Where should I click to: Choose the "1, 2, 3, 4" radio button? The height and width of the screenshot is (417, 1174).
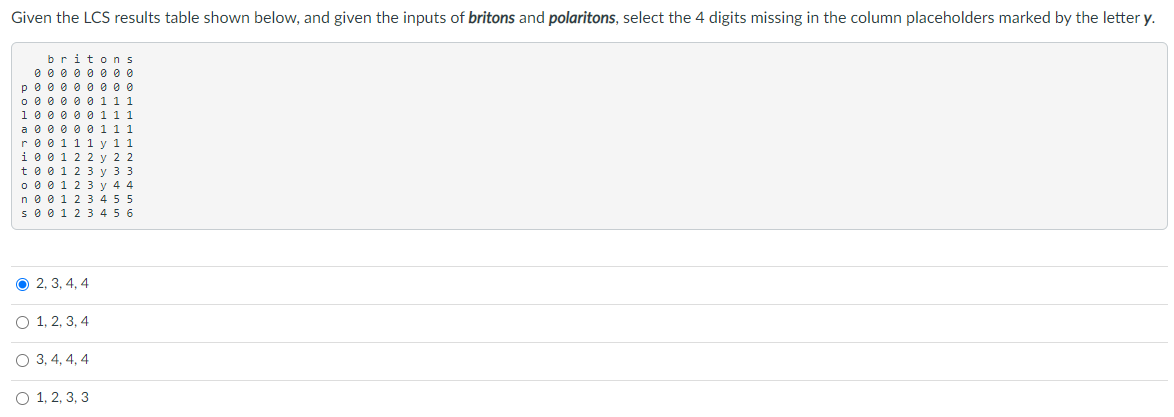point(23,322)
